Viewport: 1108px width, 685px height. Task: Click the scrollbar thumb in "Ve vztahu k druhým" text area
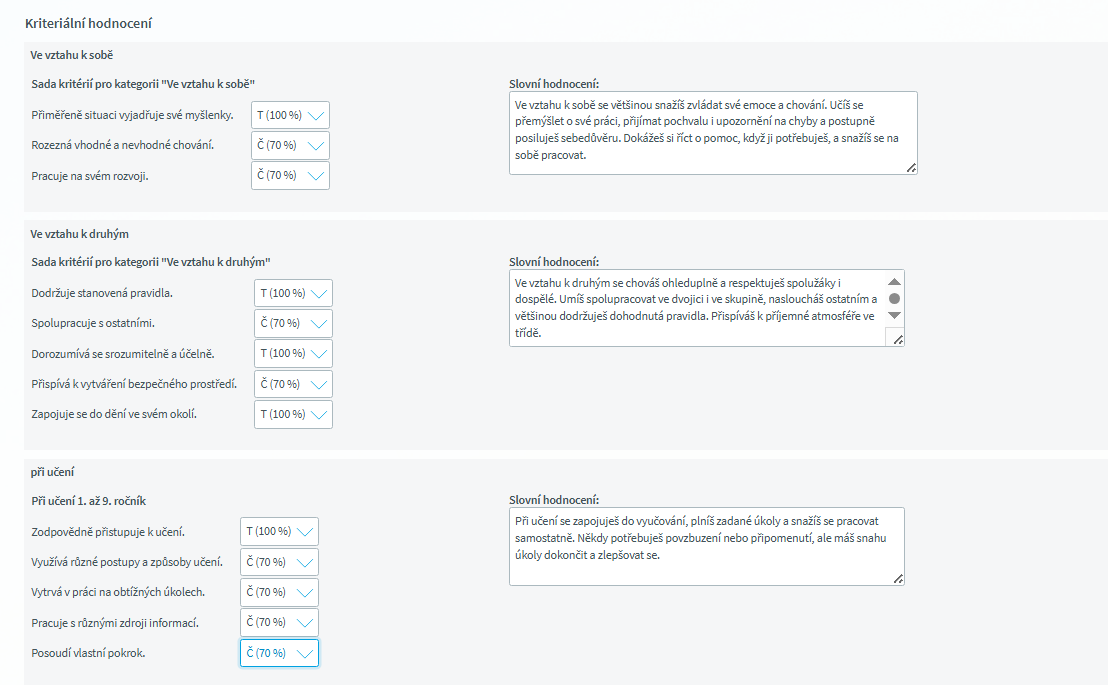pos(894,298)
